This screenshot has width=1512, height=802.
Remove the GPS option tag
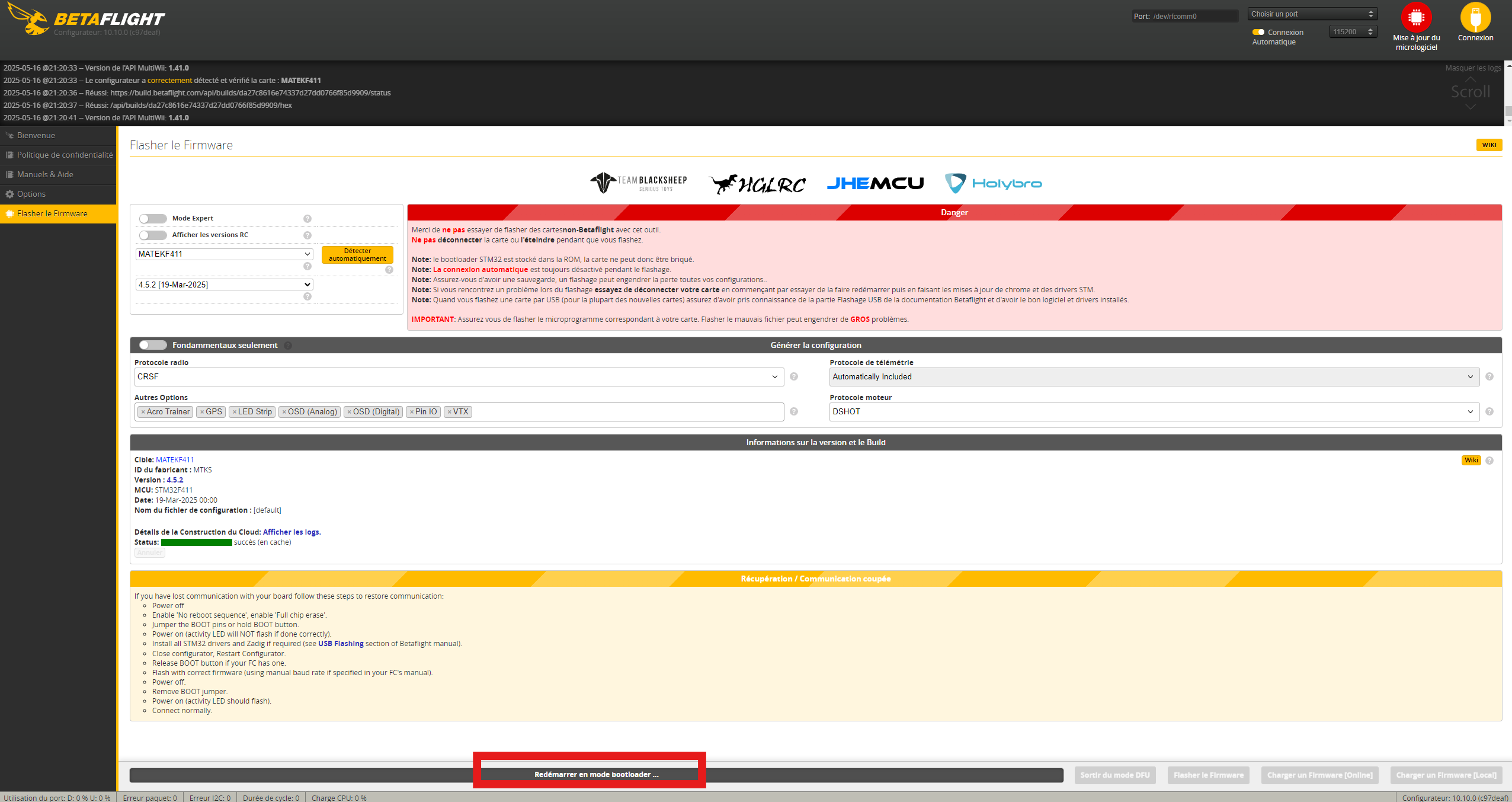202,412
